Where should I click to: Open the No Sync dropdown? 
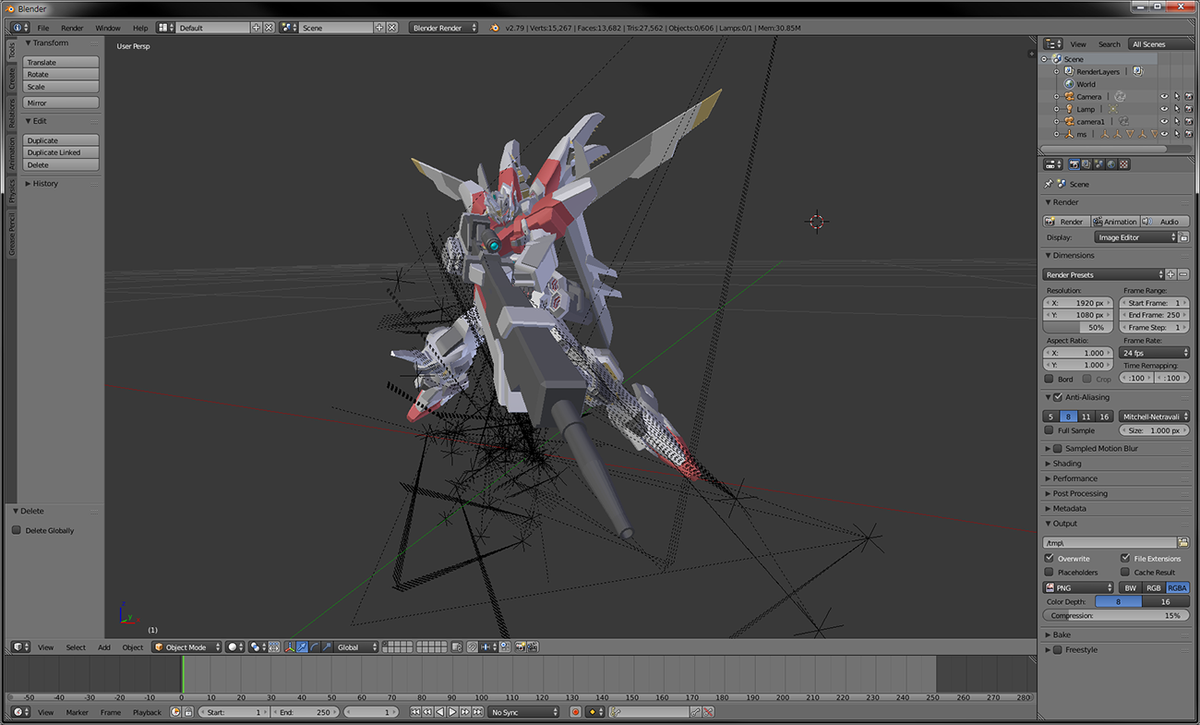[x=524, y=712]
